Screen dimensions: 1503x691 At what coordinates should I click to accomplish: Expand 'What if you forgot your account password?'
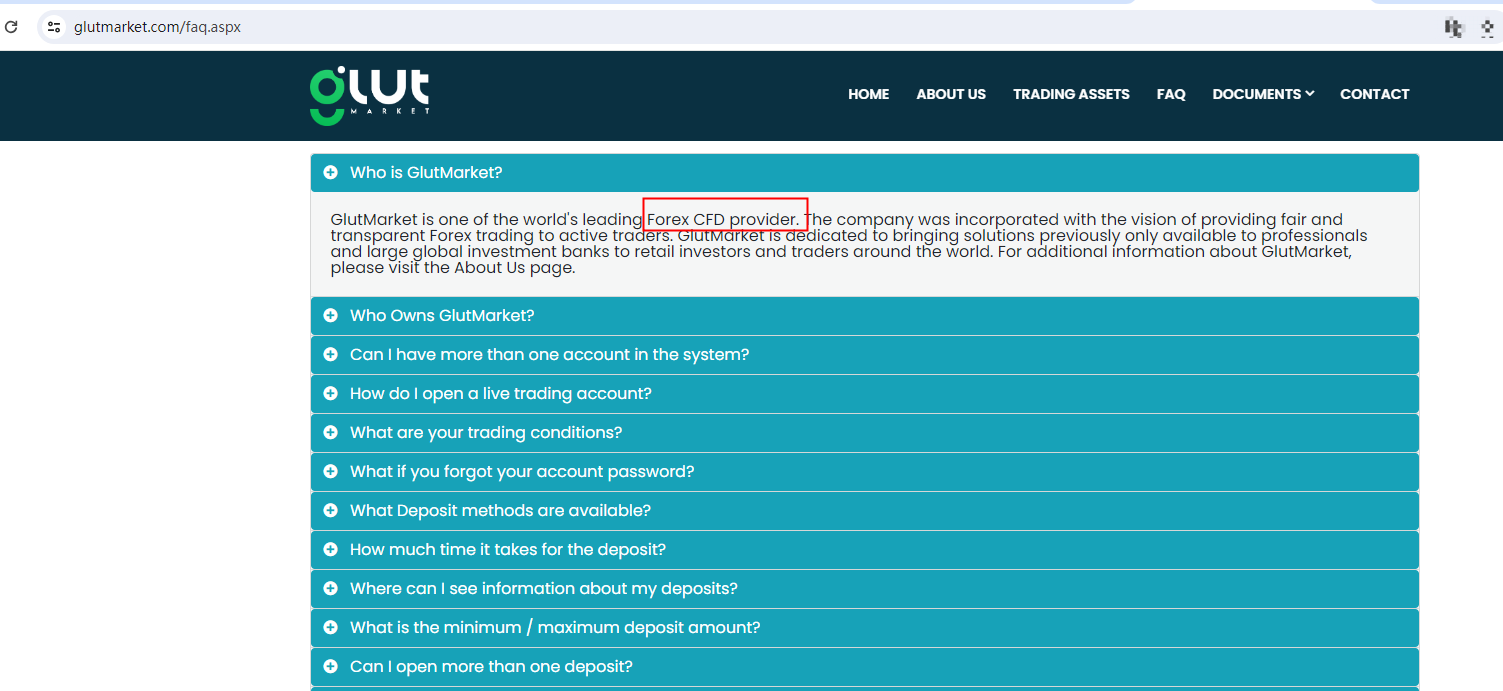(x=865, y=472)
